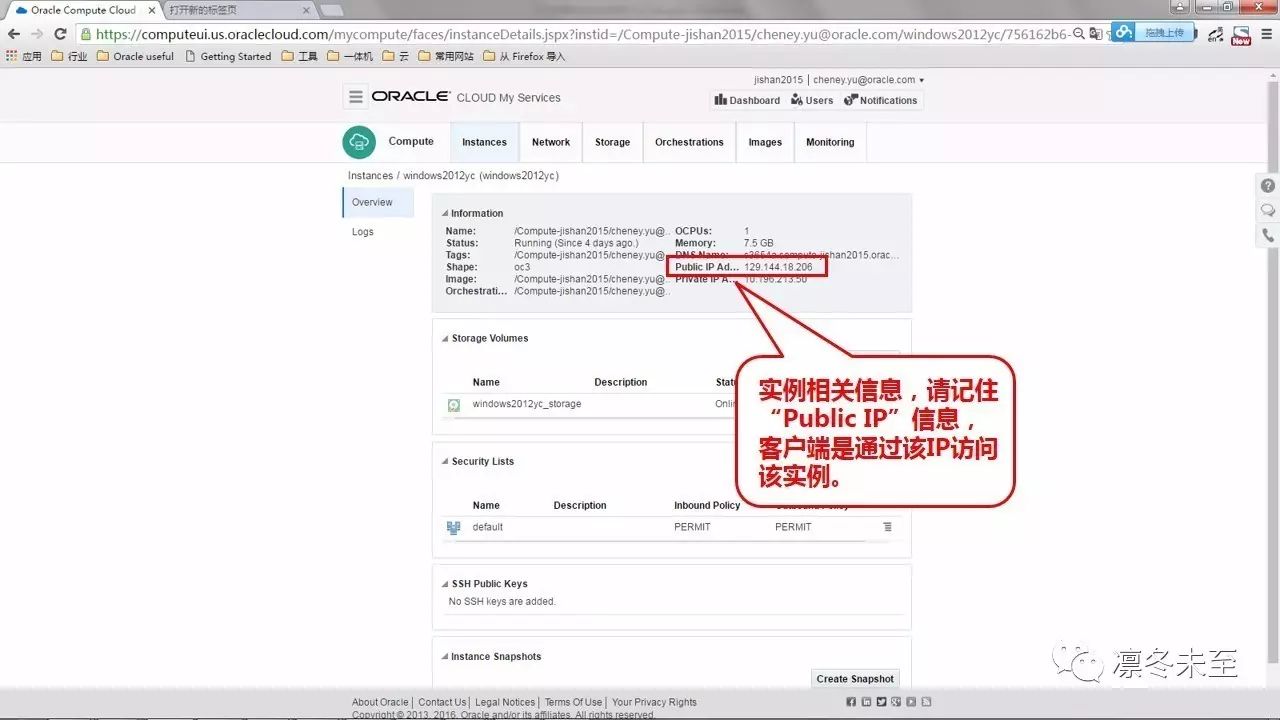Click the Memory value 7.5 GB
This screenshot has height=720, width=1280.
click(x=759, y=243)
